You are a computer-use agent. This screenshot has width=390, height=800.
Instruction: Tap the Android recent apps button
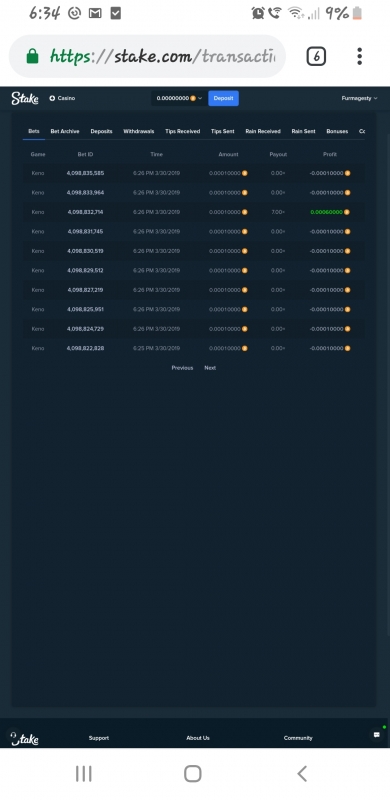tap(84, 773)
